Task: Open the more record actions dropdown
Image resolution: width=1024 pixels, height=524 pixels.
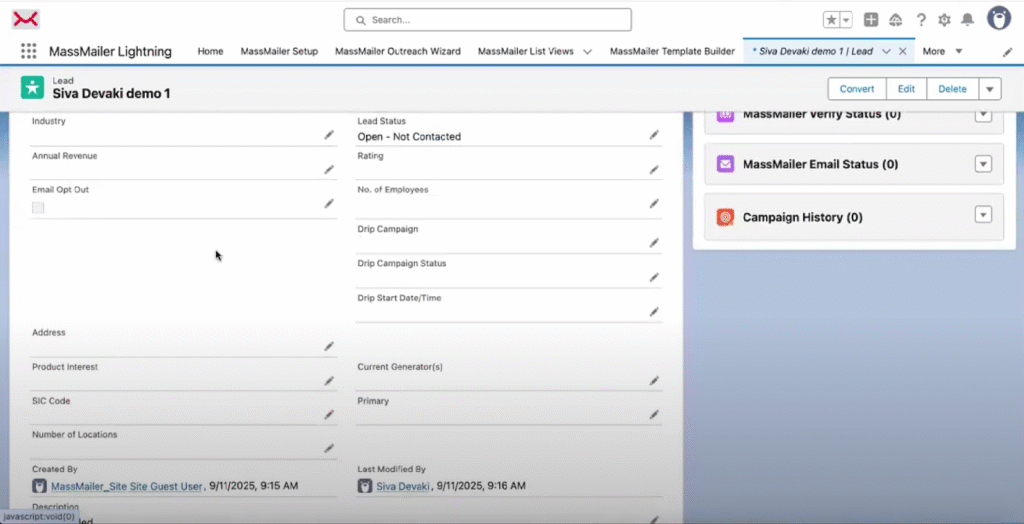Action: coord(990,89)
